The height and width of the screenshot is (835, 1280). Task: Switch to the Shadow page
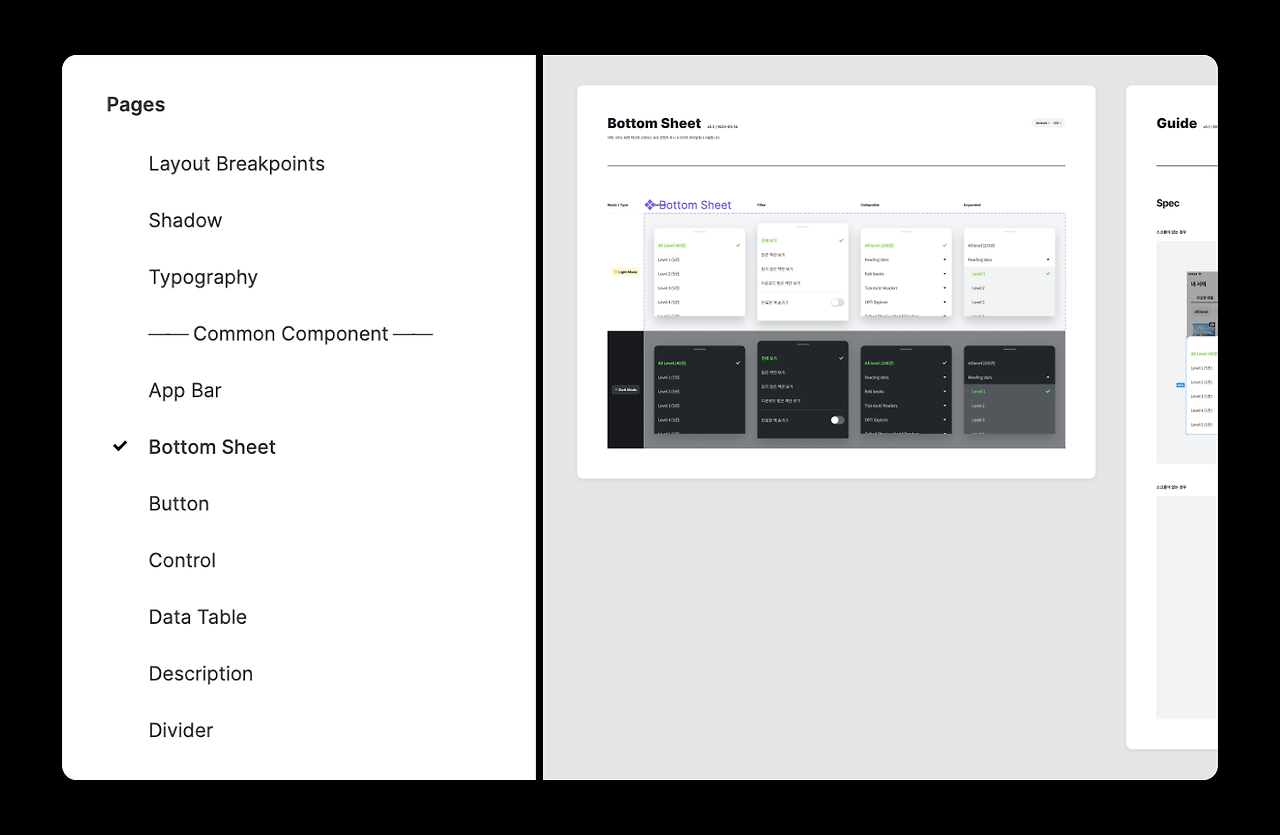[x=185, y=220]
